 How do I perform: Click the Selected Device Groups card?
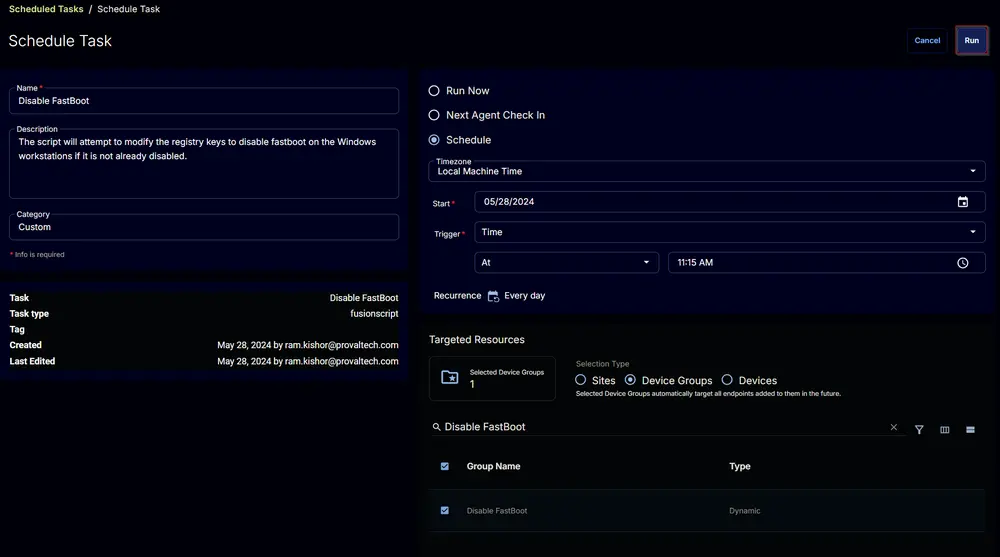coord(492,378)
